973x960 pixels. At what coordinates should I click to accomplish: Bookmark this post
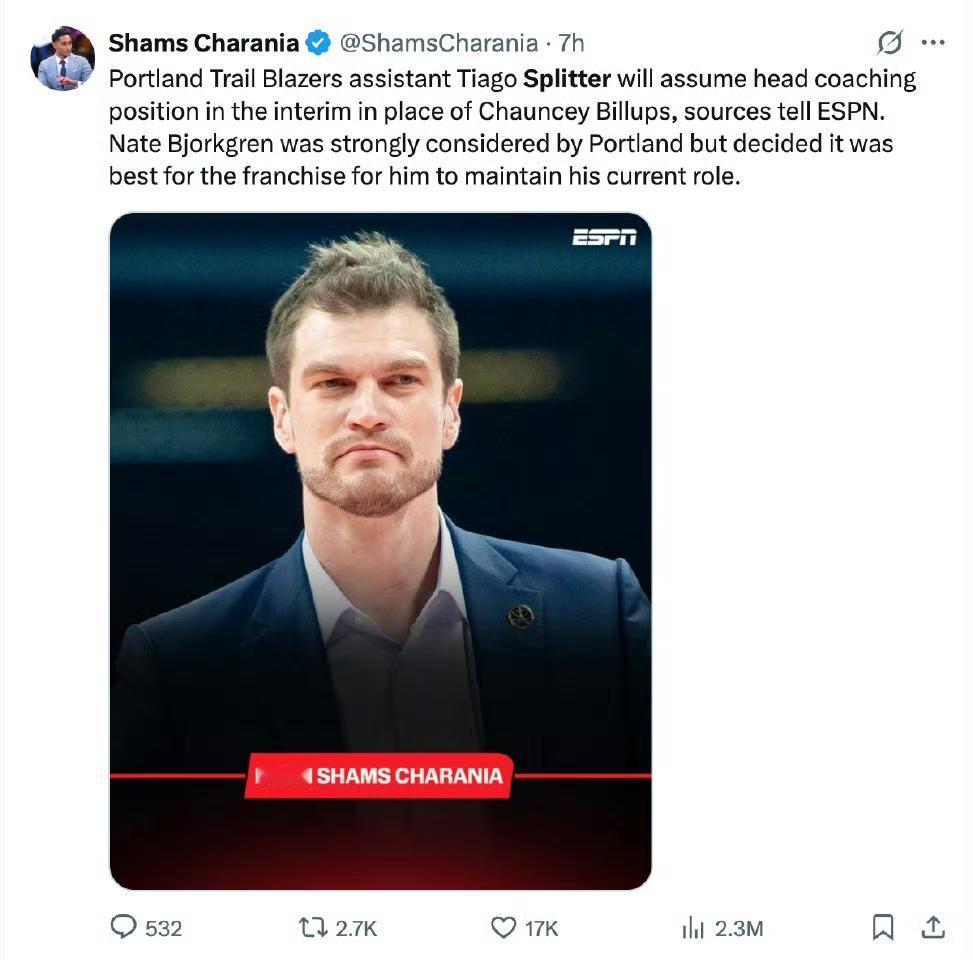pyautogui.click(x=883, y=928)
